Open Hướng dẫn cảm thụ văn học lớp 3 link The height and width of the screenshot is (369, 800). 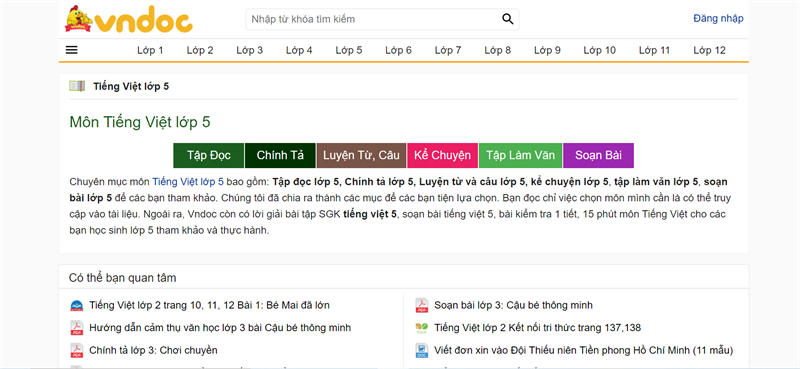[220, 328]
